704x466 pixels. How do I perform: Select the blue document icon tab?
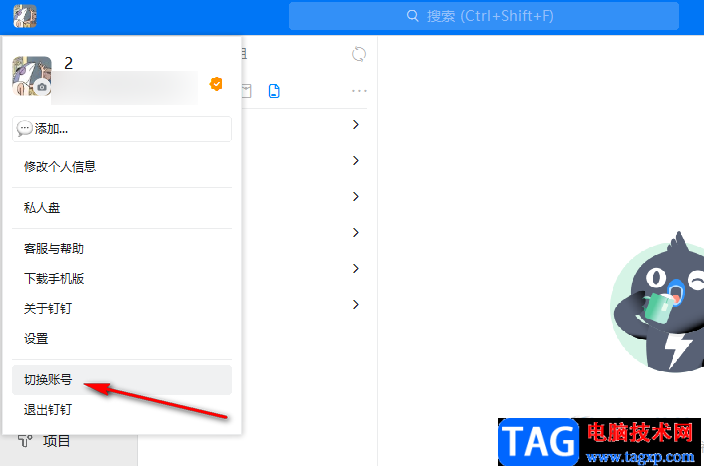(x=274, y=91)
